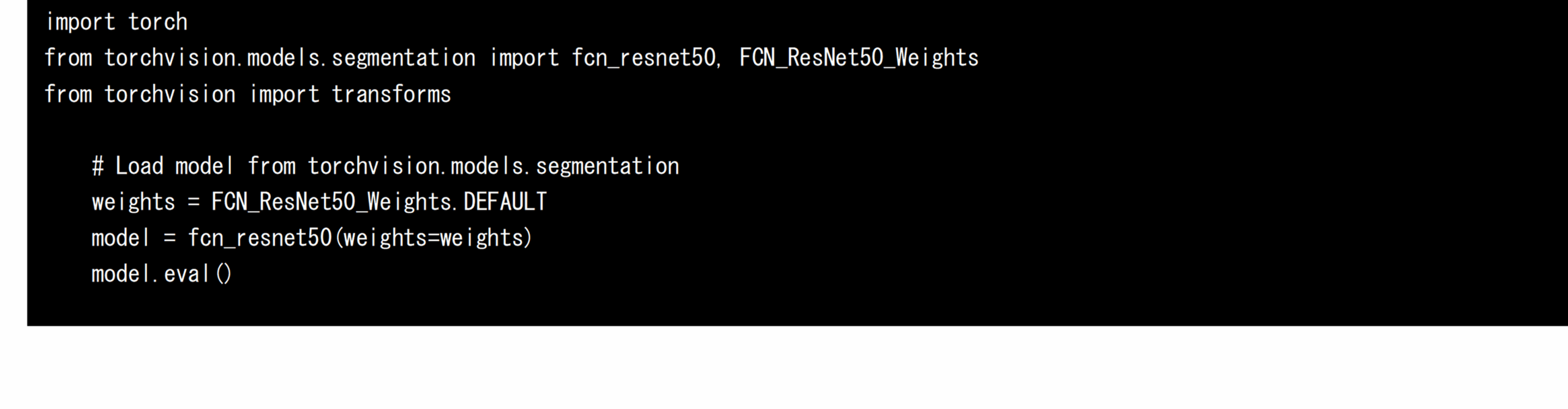Click the 'model.eval()' line
Image resolution: width=1568 pixels, height=409 pixels.
point(162,274)
